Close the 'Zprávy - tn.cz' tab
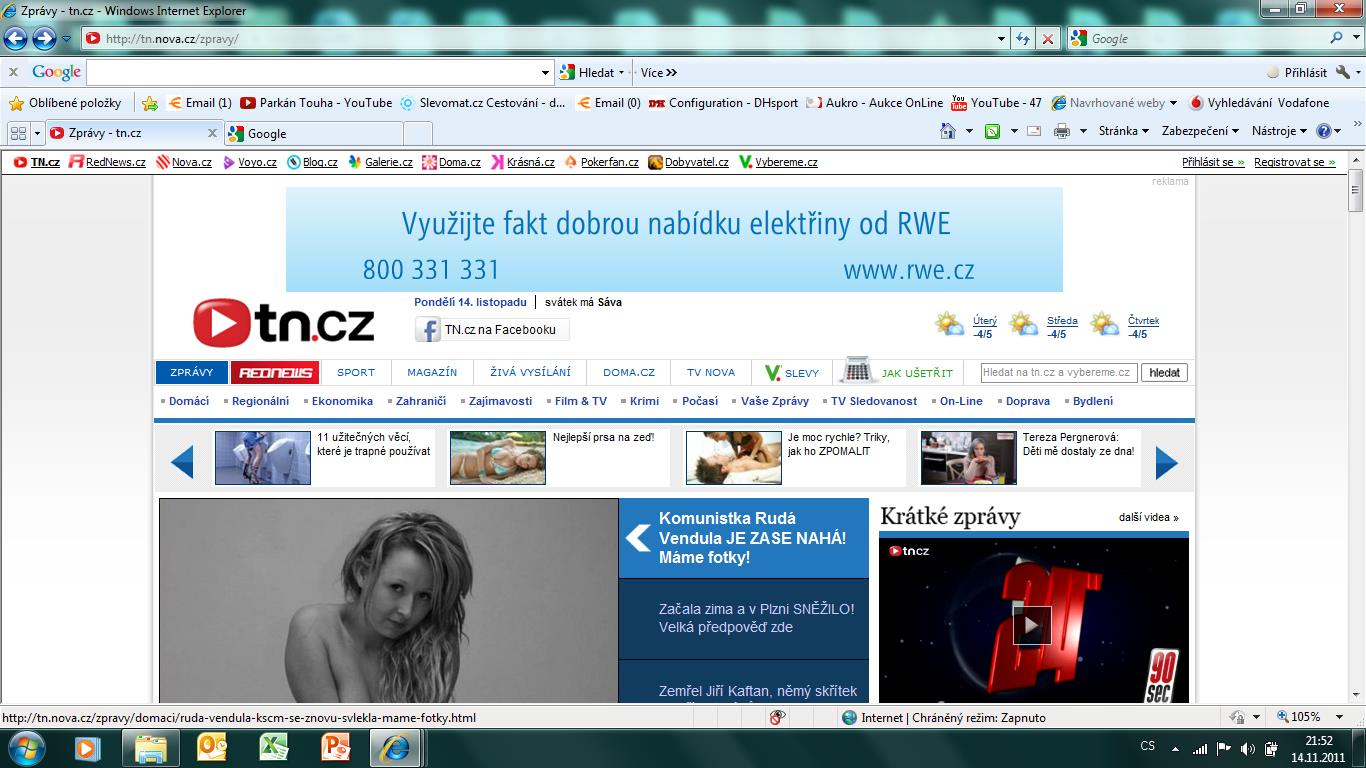 (x=212, y=132)
